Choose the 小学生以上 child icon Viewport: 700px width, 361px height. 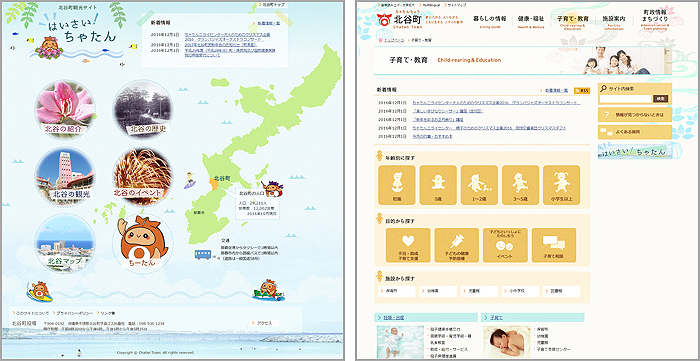562,185
